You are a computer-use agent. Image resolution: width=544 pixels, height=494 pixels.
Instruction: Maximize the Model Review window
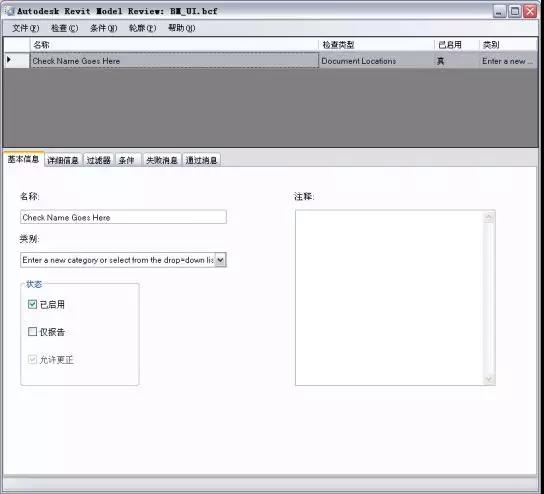[515, 12]
